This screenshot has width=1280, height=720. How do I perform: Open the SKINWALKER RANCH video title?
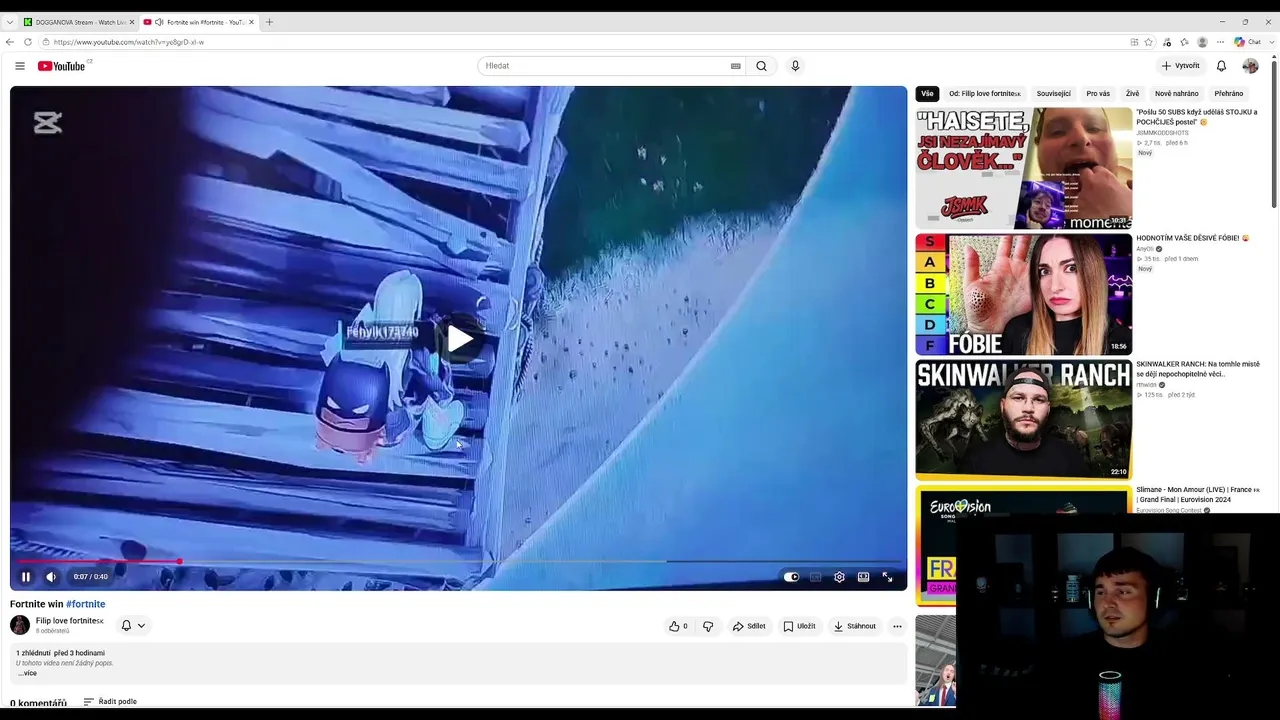pos(1198,369)
